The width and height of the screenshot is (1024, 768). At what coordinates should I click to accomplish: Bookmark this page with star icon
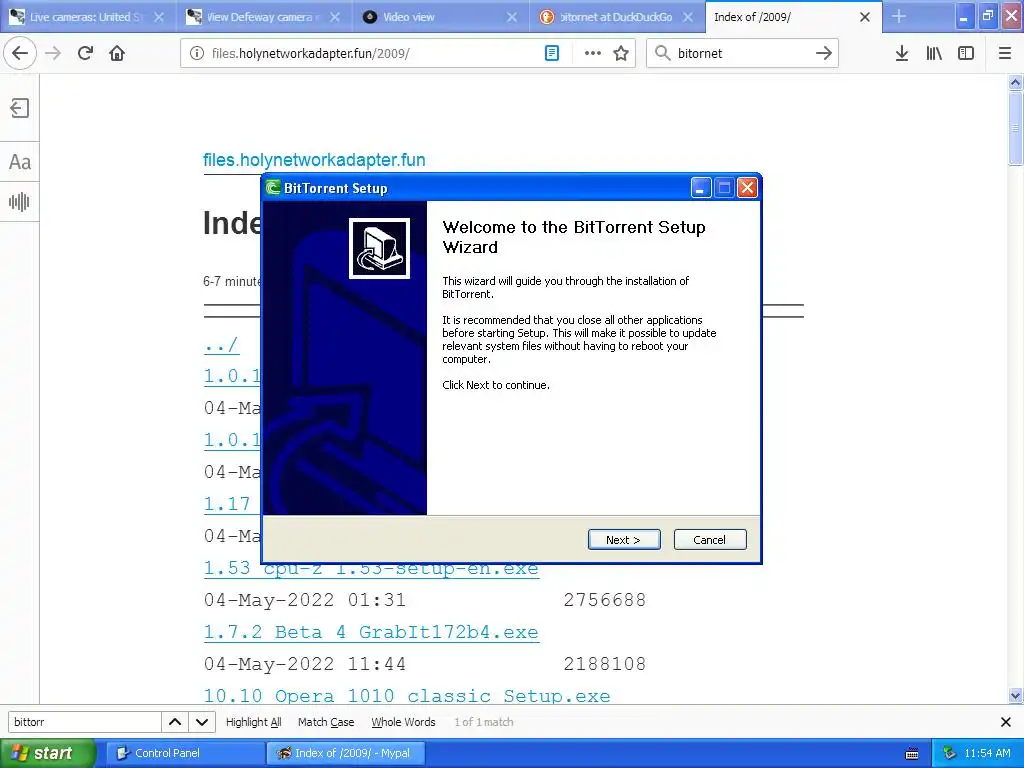click(621, 54)
